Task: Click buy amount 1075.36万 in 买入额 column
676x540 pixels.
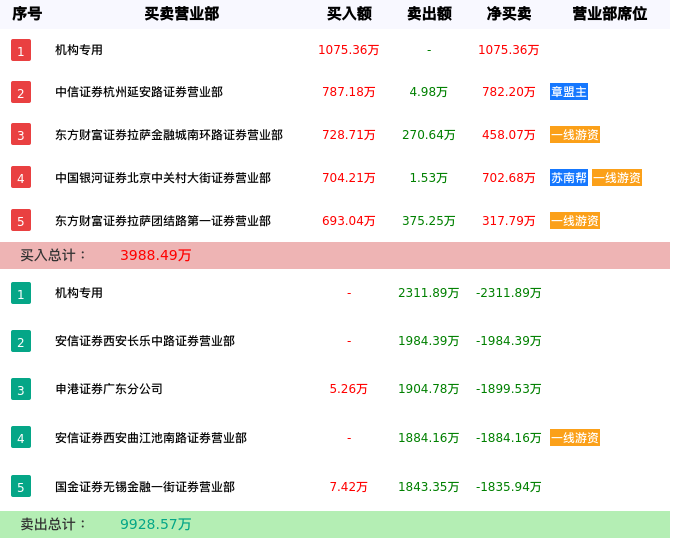Action: click(349, 50)
